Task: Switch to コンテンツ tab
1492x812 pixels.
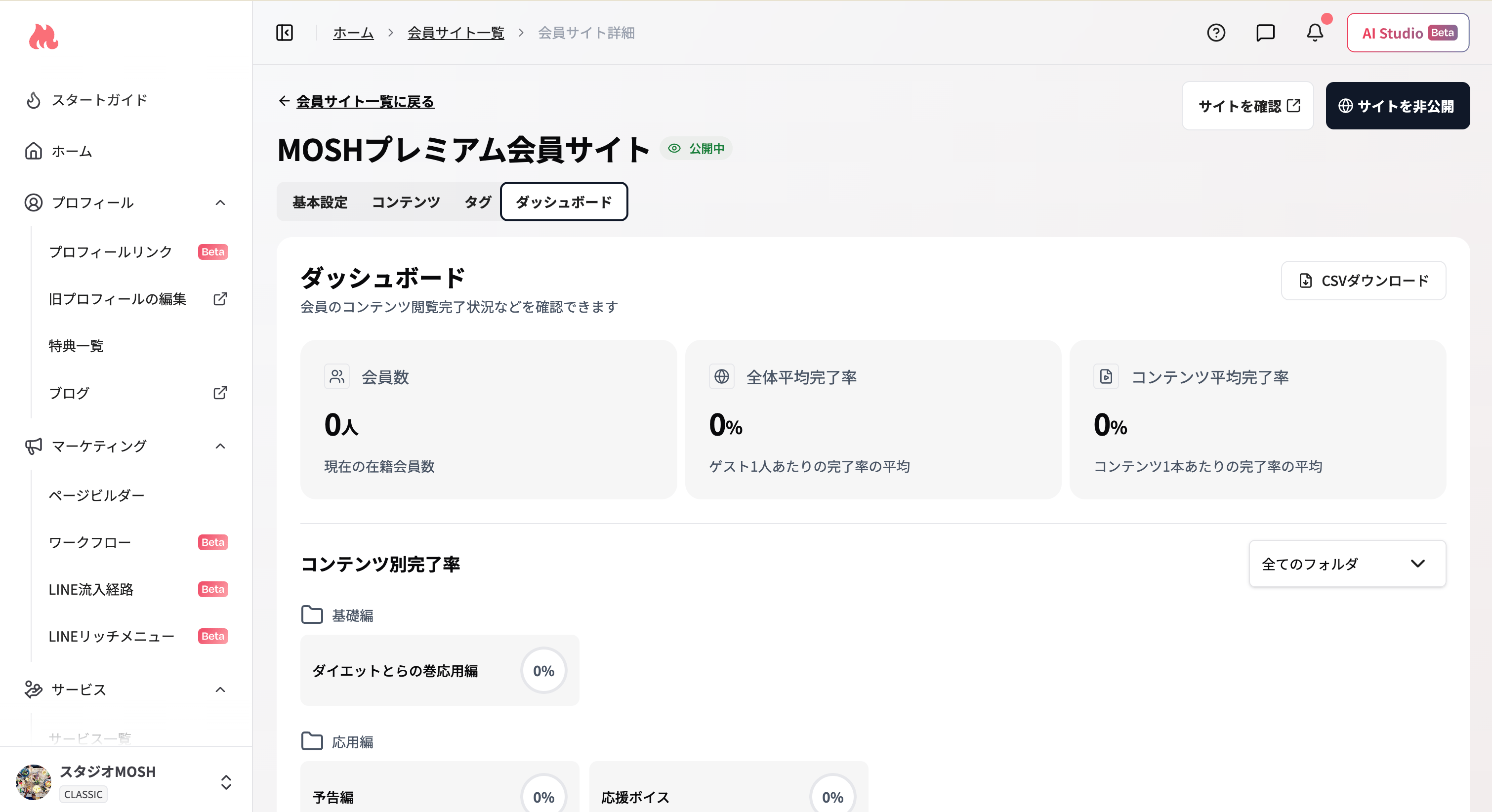Action: point(406,202)
